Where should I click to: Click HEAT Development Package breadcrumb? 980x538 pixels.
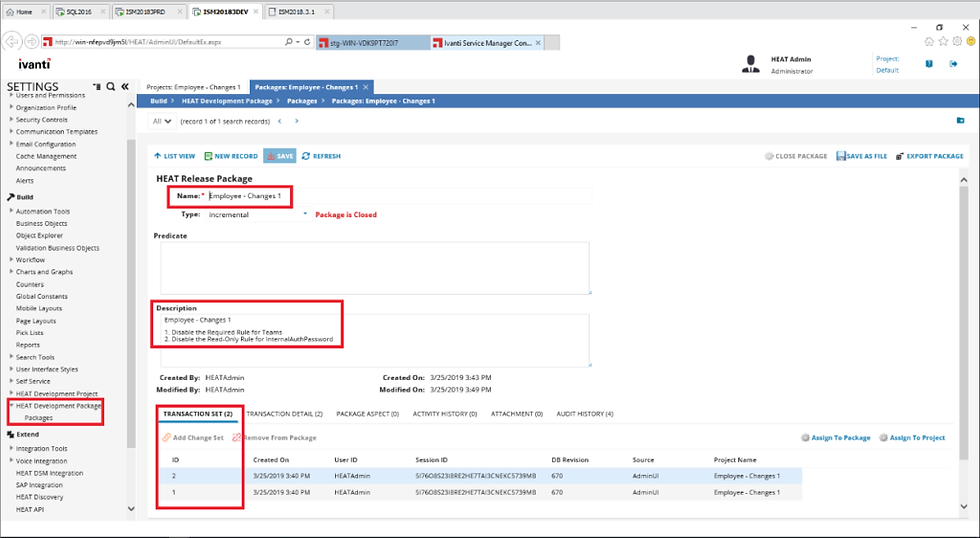tap(227, 101)
